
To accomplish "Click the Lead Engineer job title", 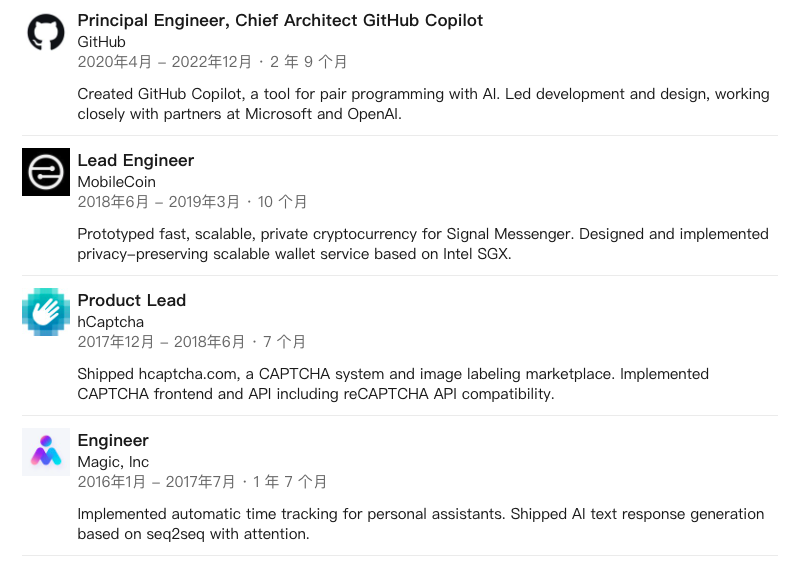I will pyautogui.click(x=136, y=161).
